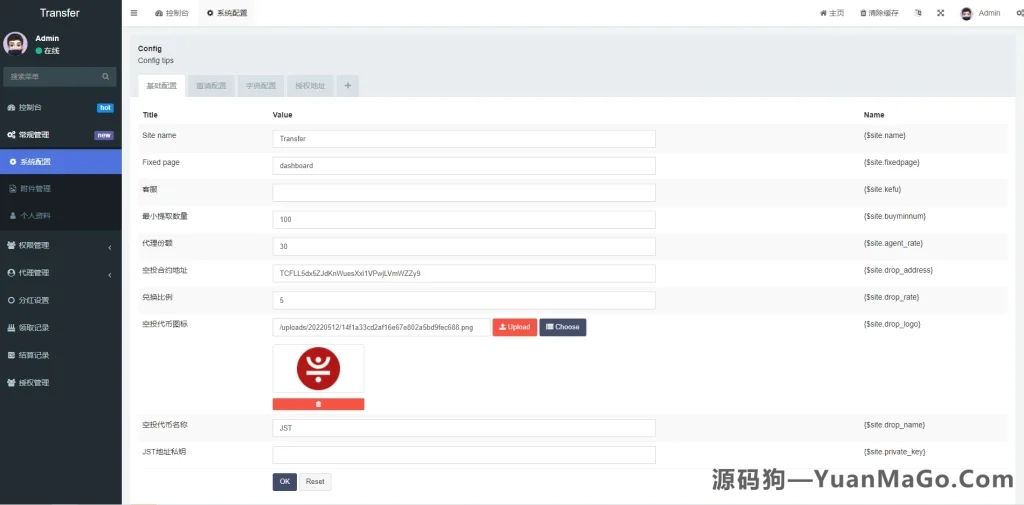Viewport: 1024px width, 505px height.
Task: Click the Reset button
Action: click(315, 481)
